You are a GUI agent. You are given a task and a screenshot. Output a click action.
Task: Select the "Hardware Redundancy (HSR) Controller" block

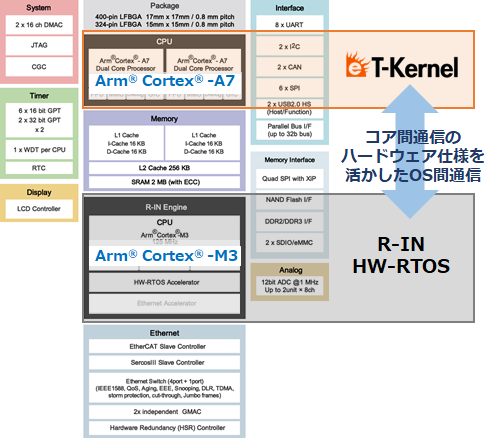164,428
